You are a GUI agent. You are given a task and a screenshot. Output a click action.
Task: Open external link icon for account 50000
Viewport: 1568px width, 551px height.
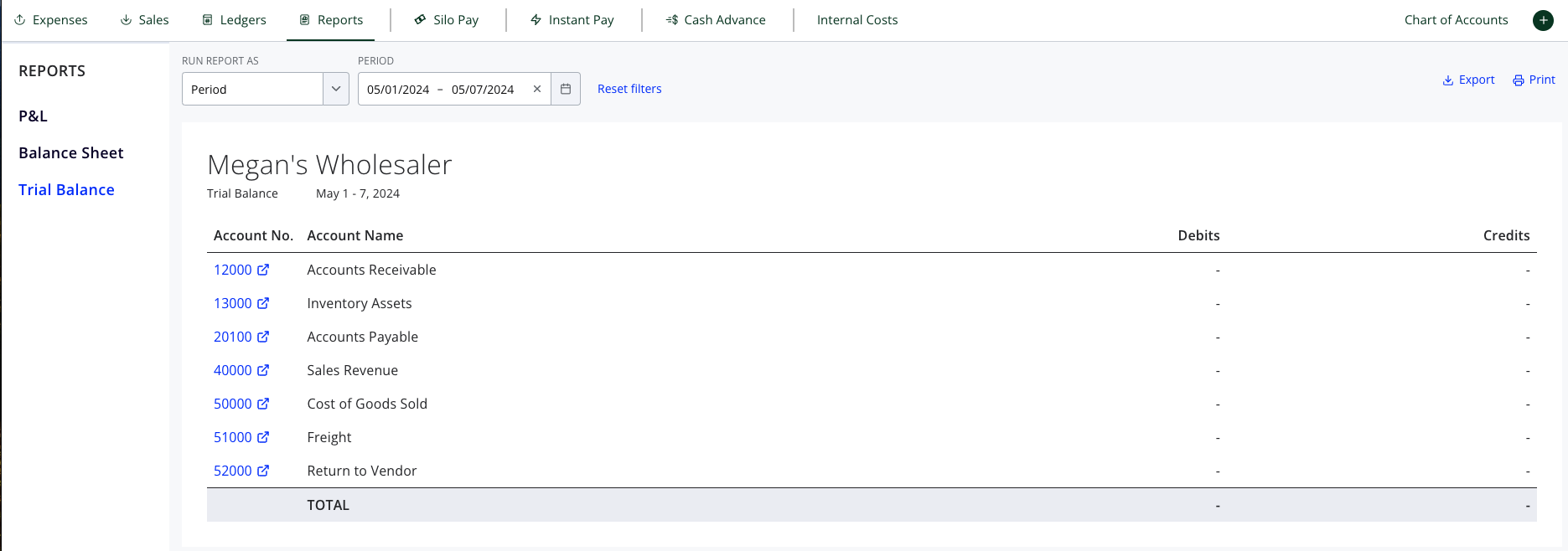click(x=263, y=404)
